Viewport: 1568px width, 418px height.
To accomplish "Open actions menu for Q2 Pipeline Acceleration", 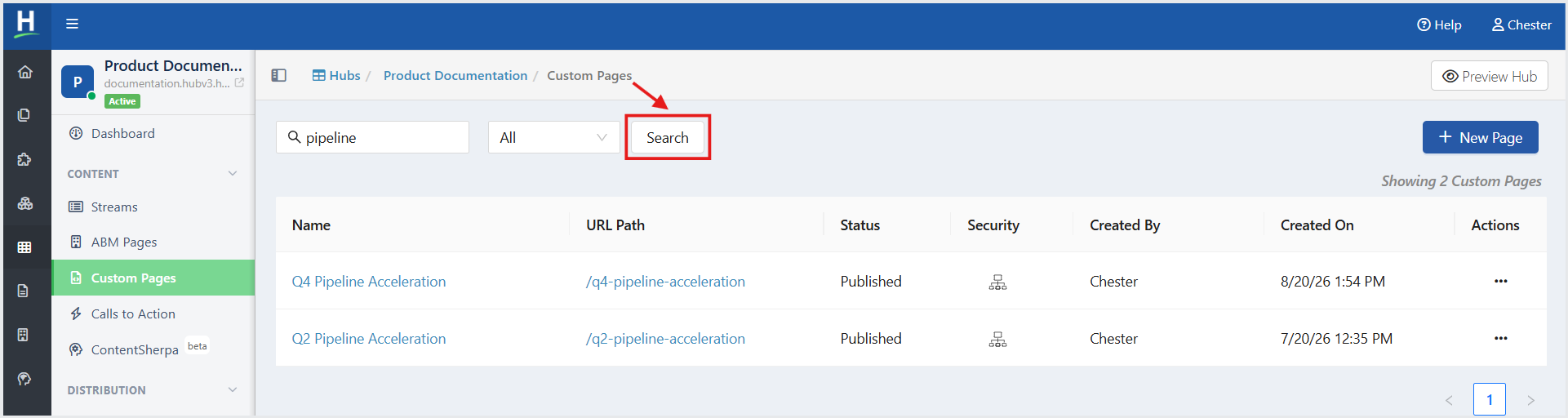I will point(1500,338).
